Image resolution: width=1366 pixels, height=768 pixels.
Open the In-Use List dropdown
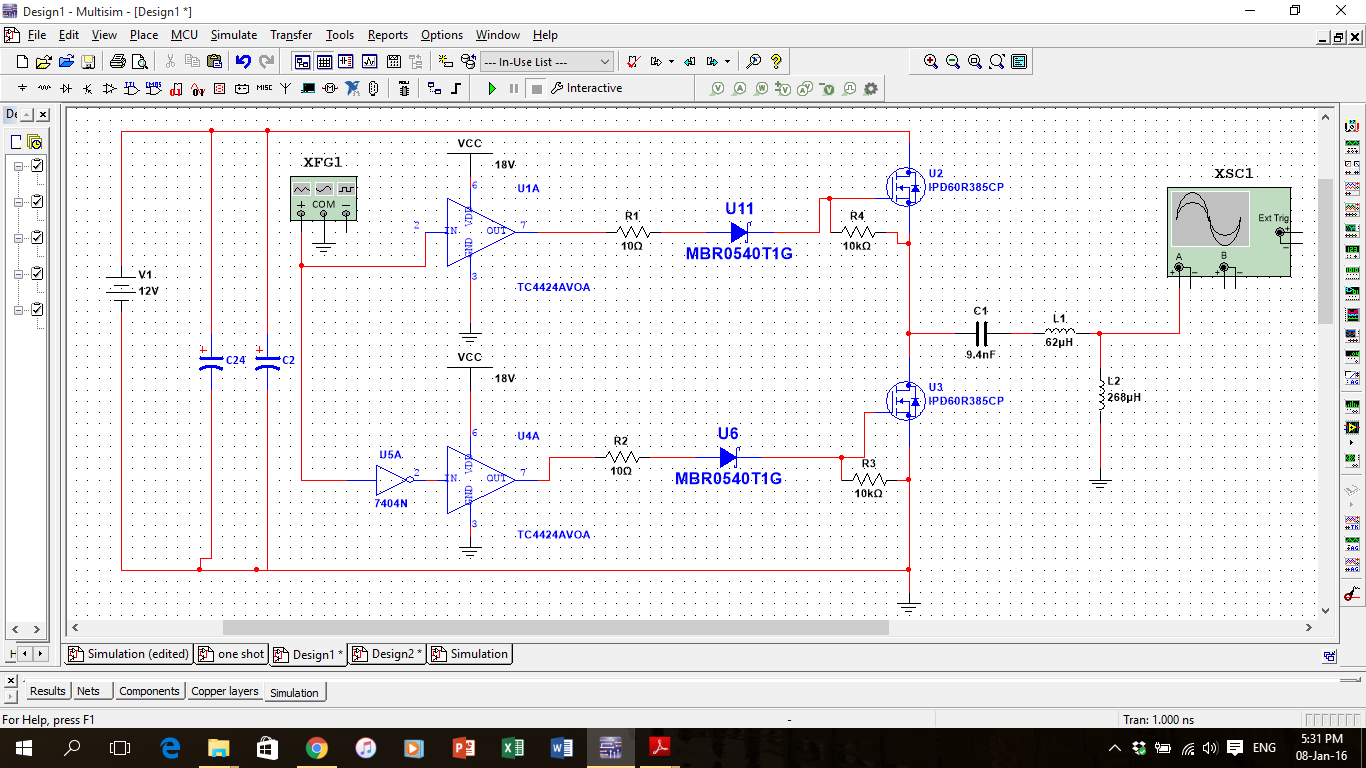pyautogui.click(x=546, y=62)
